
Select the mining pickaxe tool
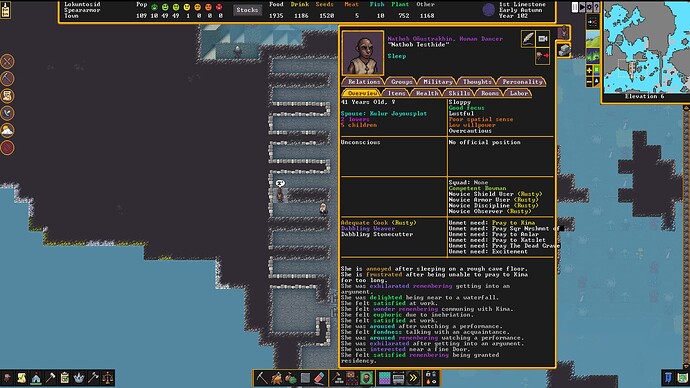pos(261,378)
